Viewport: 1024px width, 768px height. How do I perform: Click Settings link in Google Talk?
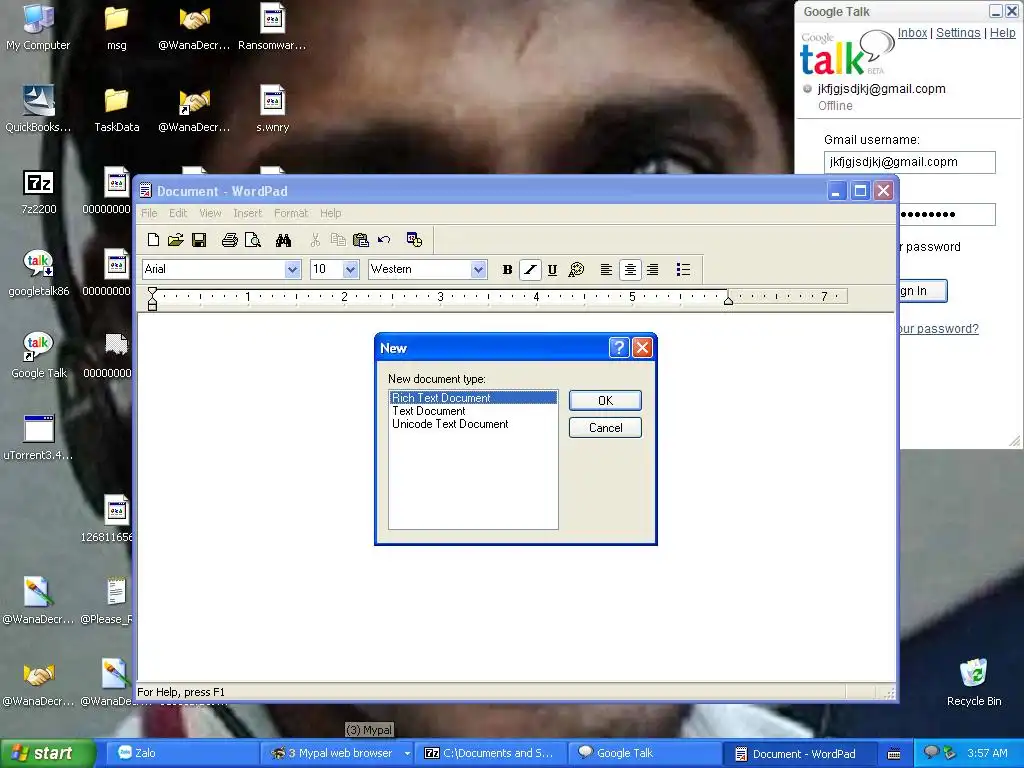click(x=958, y=33)
